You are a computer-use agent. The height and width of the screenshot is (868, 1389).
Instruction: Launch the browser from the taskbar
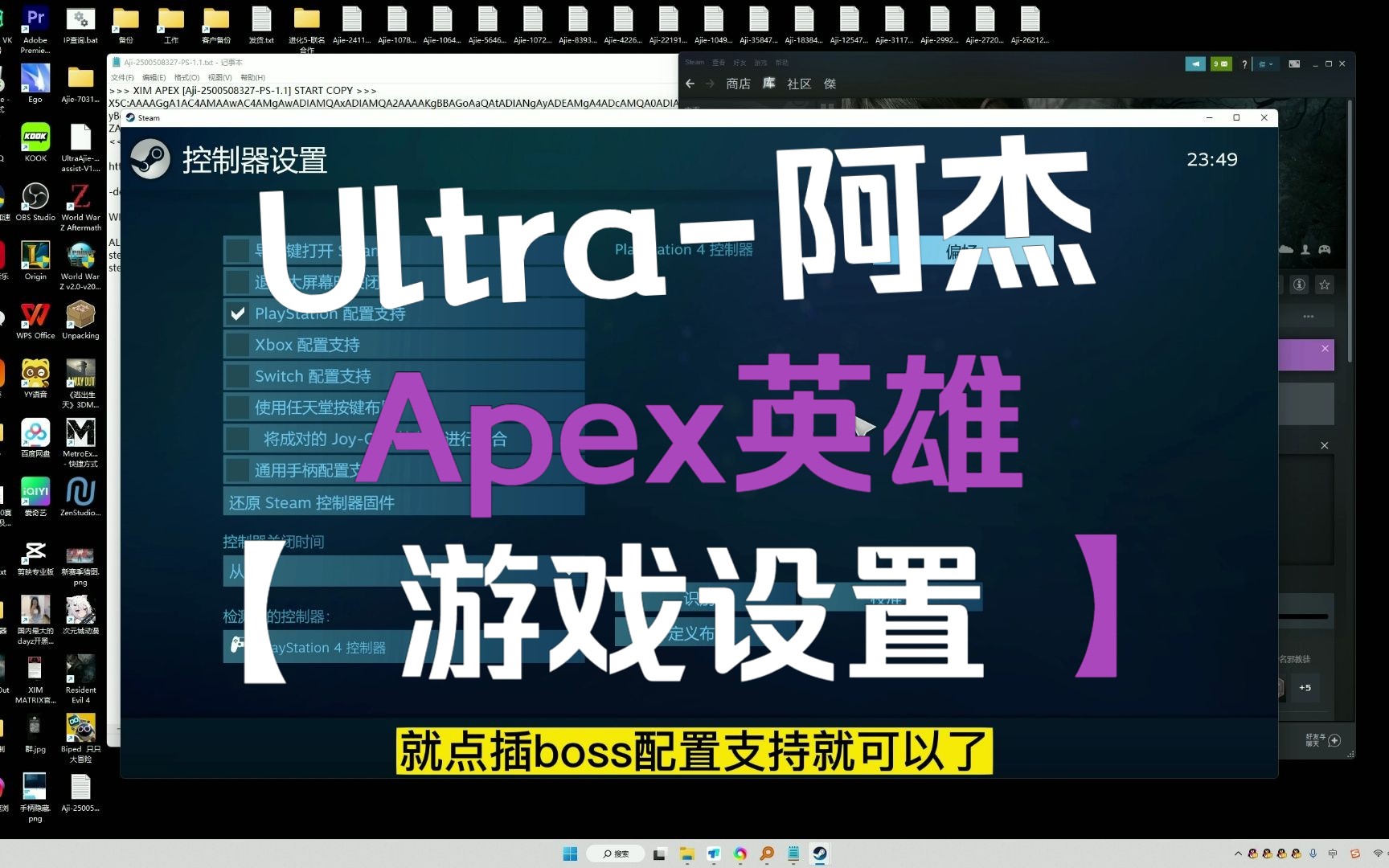click(x=740, y=854)
